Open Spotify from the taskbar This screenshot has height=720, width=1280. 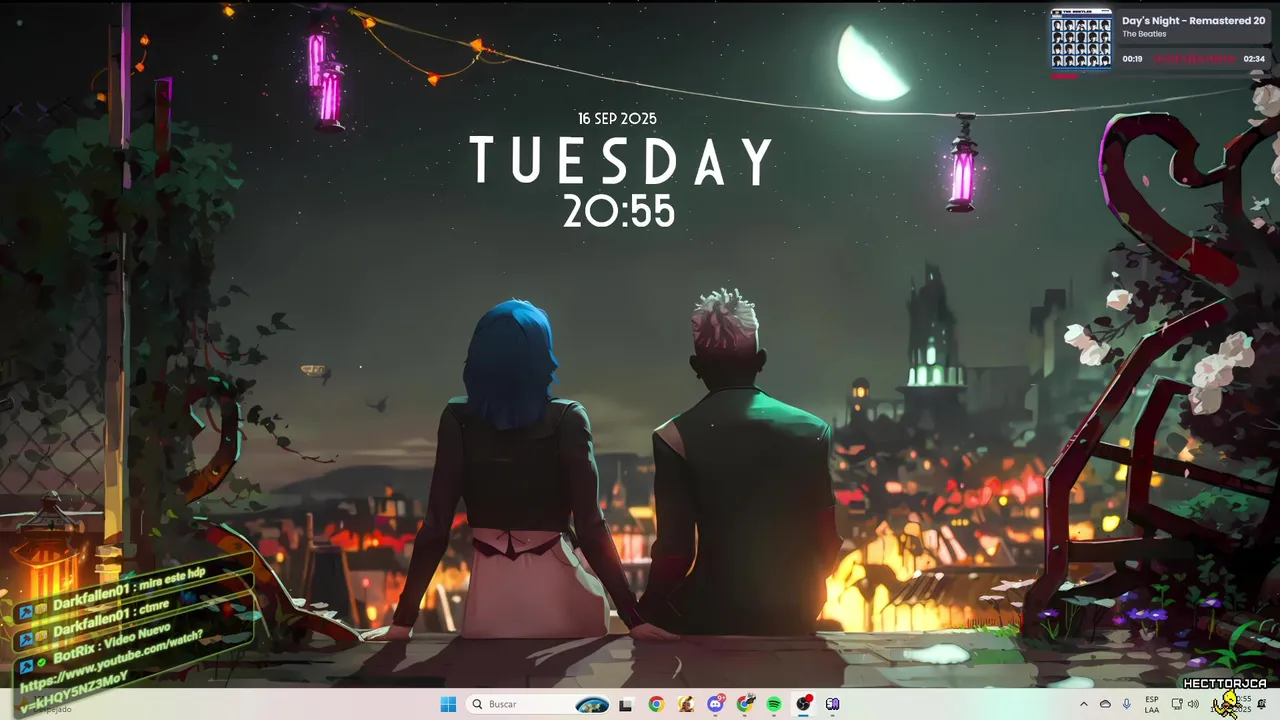click(x=774, y=704)
